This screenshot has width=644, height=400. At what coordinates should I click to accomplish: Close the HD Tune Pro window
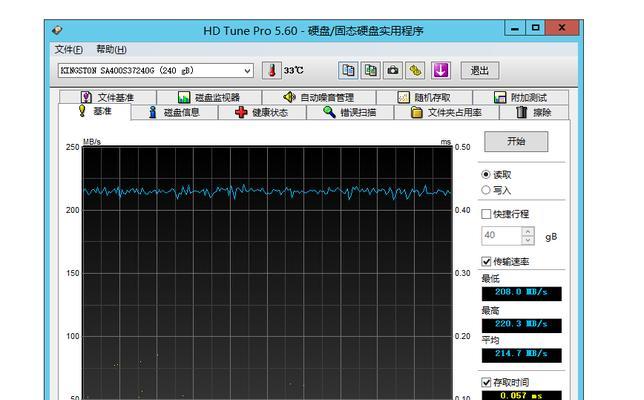[x=562, y=28]
